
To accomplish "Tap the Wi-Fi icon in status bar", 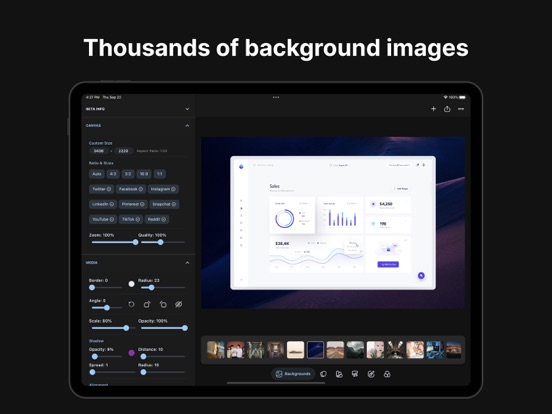I will [x=445, y=97].
